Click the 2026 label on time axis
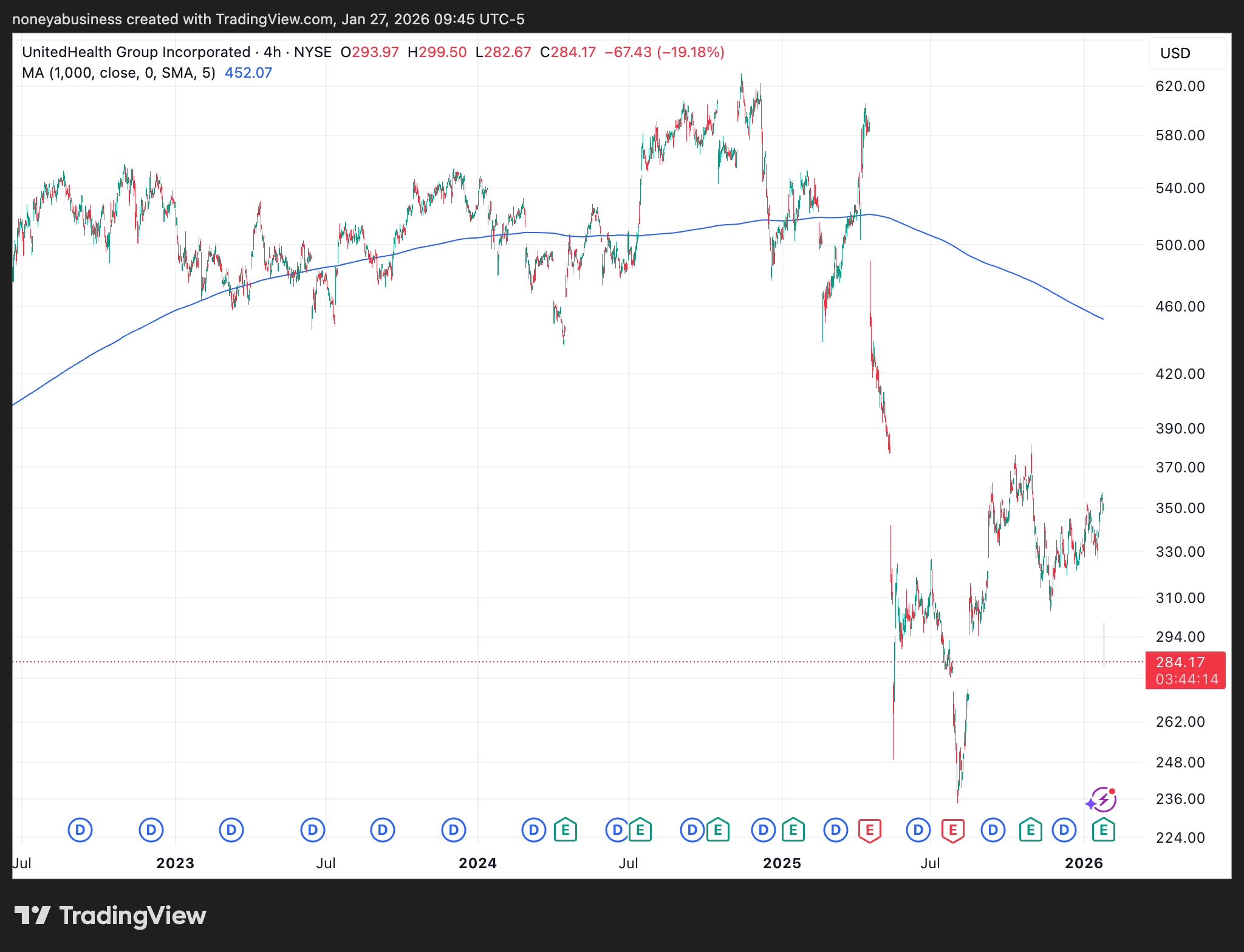The width and height of the screenshot is (1244, 952). click(1084, 863)
